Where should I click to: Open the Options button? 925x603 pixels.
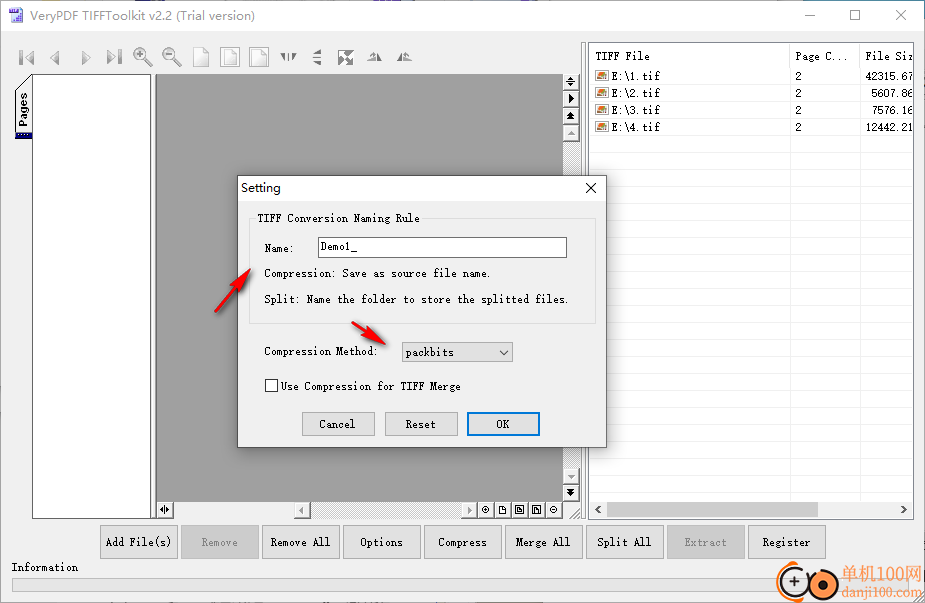[x=382, y=542]
